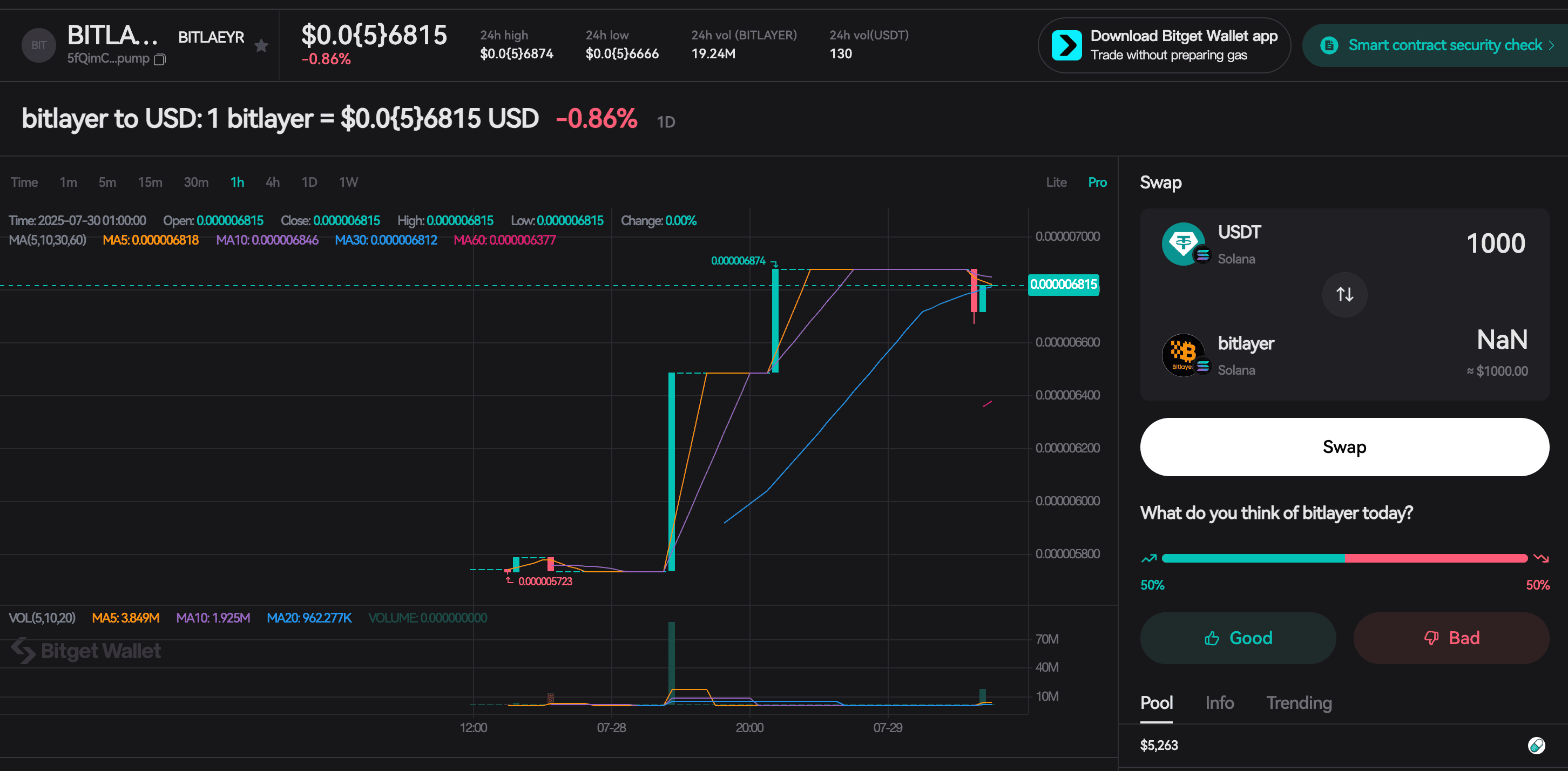Click the $5,263 pool value
This screenshot has height=771, width=1568.
coord(1158,745)
